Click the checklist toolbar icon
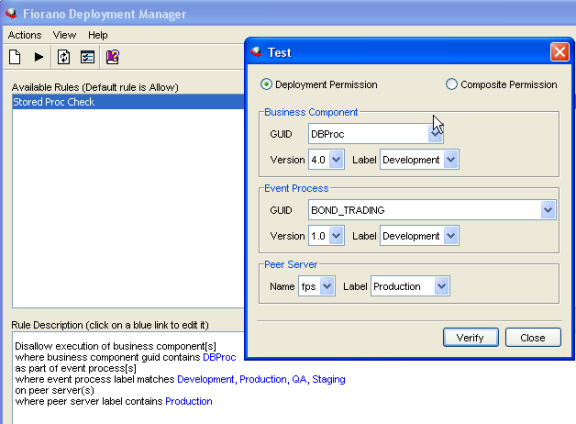 (x=87, y=57)
